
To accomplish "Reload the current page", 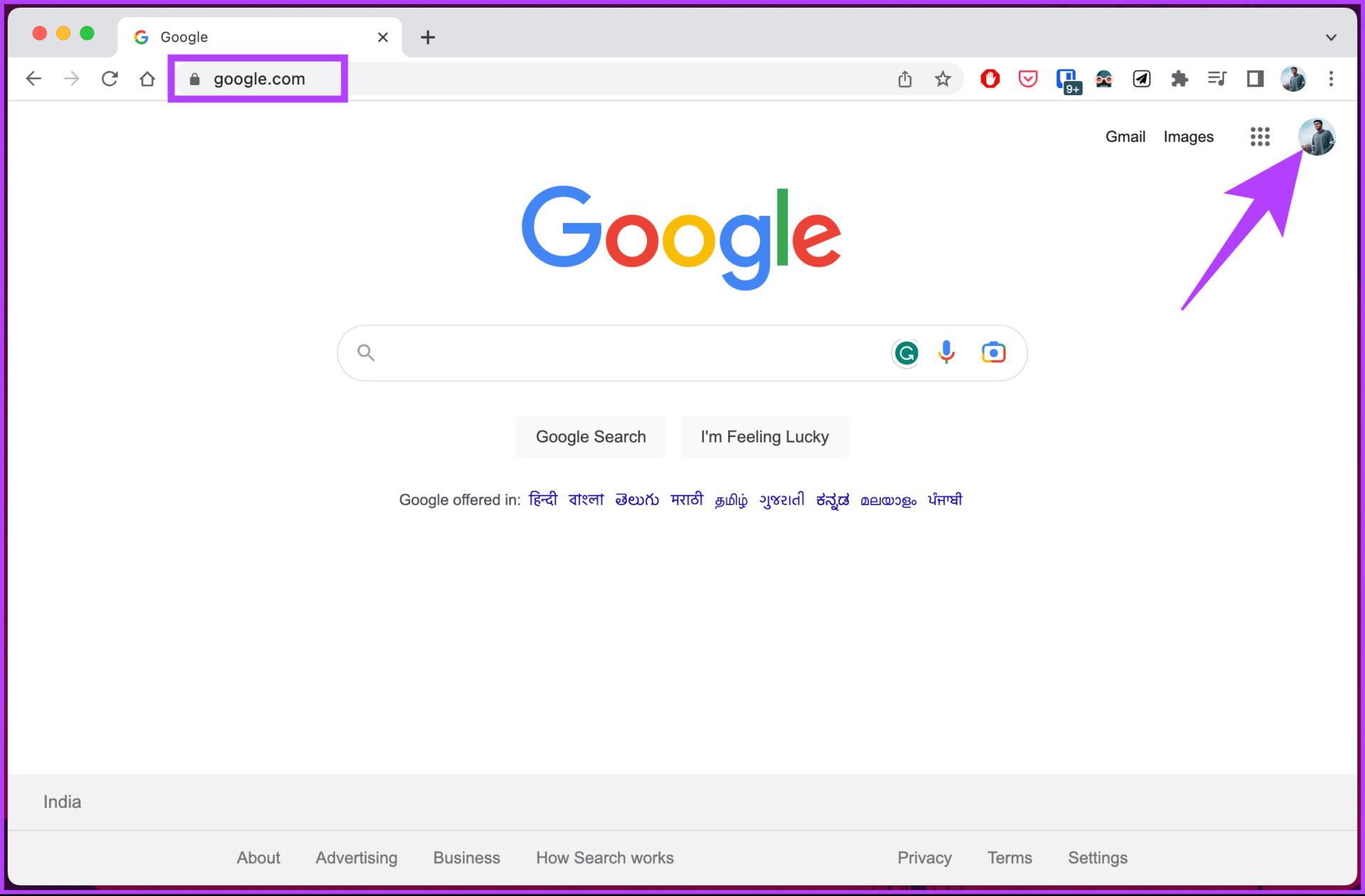I will [109, 78].
